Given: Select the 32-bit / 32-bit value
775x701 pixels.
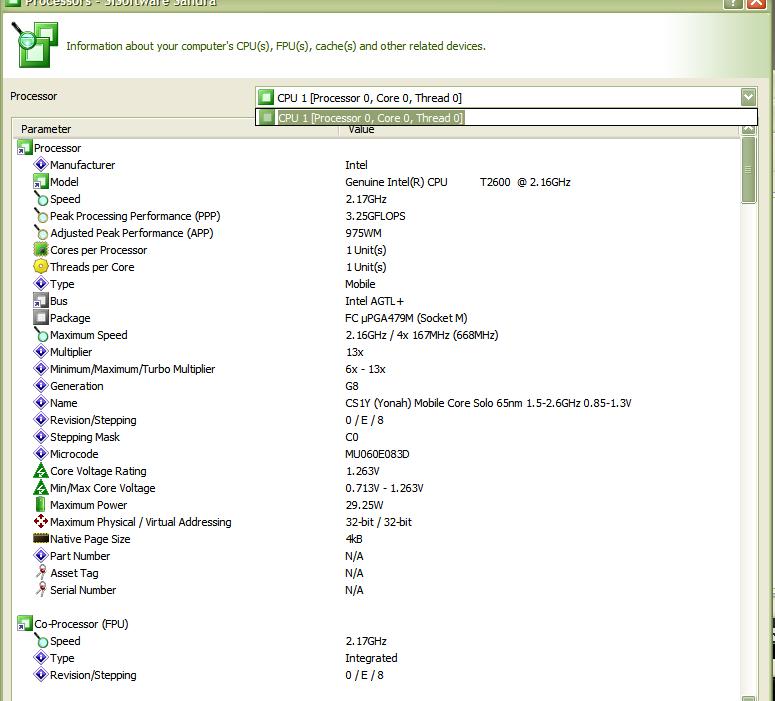Looking at the screenshot, I should [x=379, y=522].
